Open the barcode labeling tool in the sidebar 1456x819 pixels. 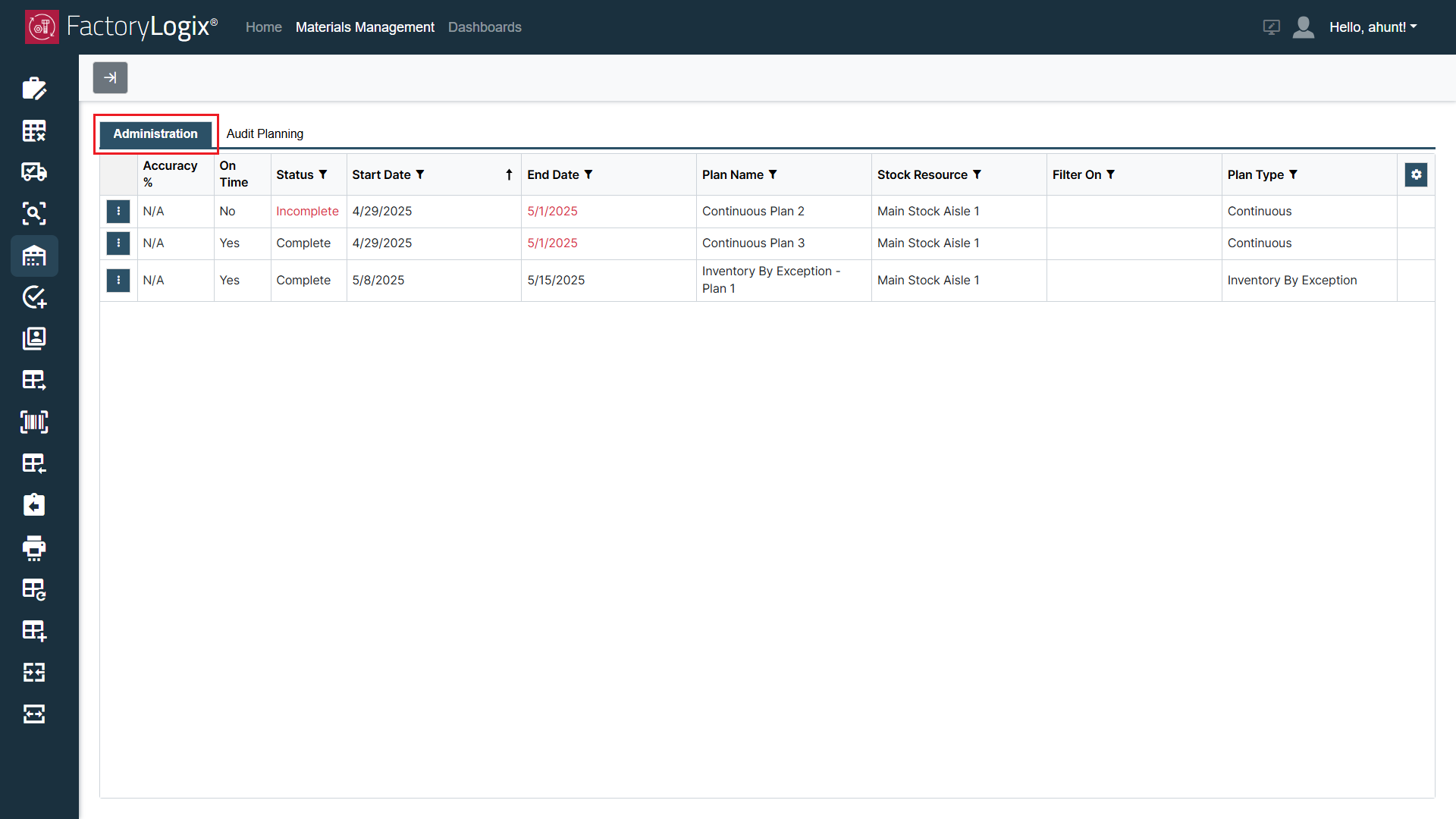[34, 422]
